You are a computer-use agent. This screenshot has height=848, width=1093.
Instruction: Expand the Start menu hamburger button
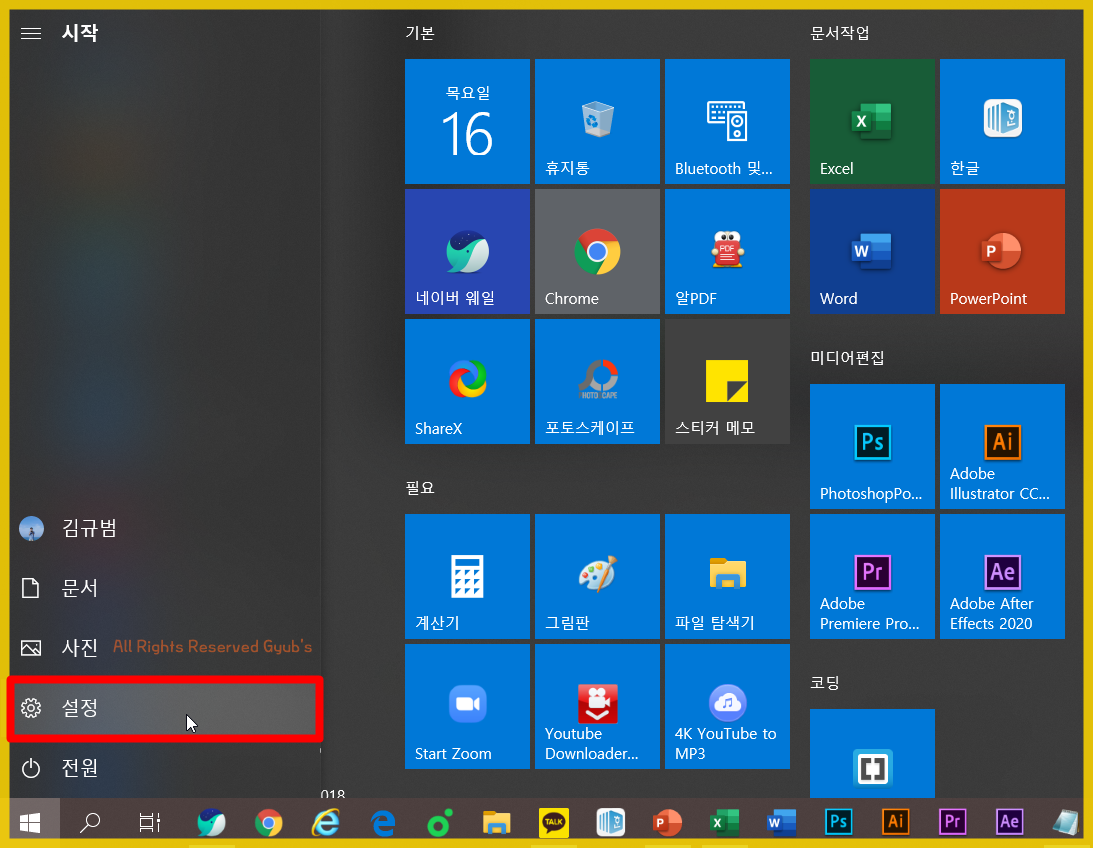point(31,33)
